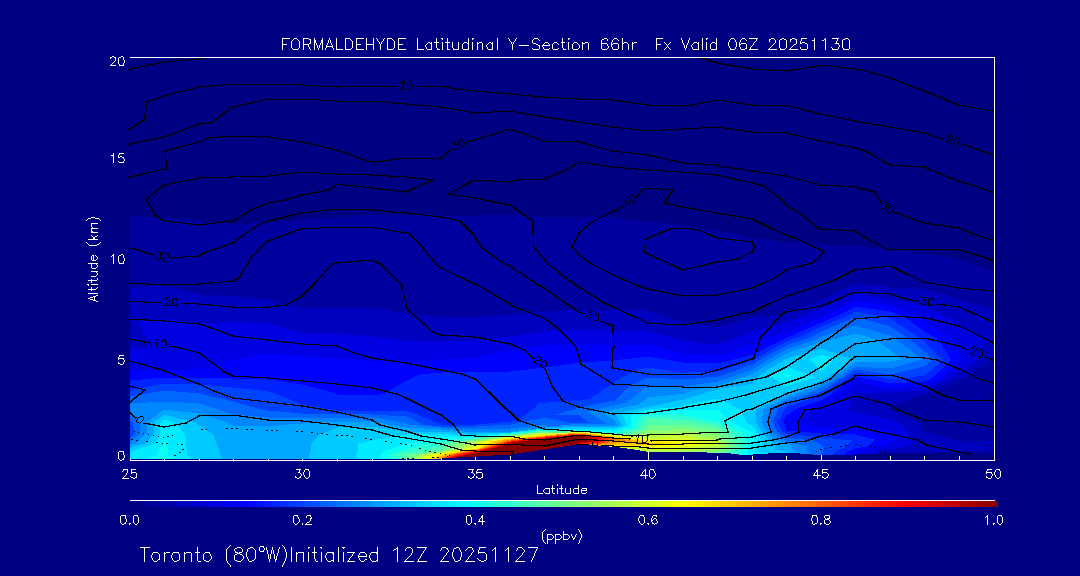The height and width of the screenshot is (576, 1080).
Task: Click the (ppbv) units label
Action: [562, 536]
